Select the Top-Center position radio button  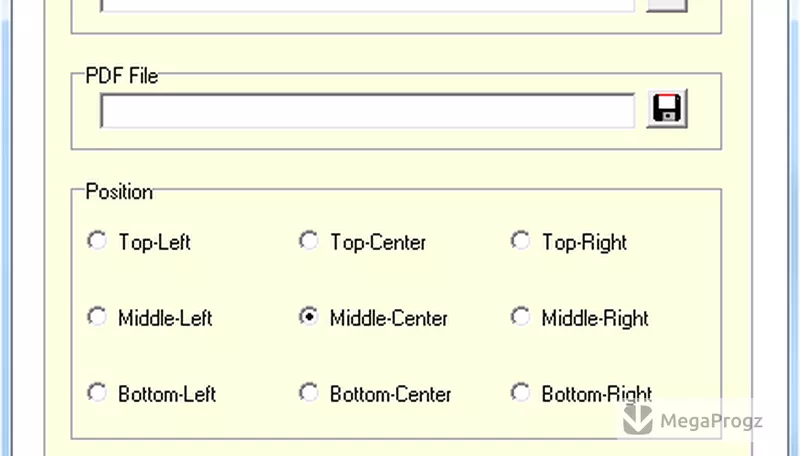309,240
